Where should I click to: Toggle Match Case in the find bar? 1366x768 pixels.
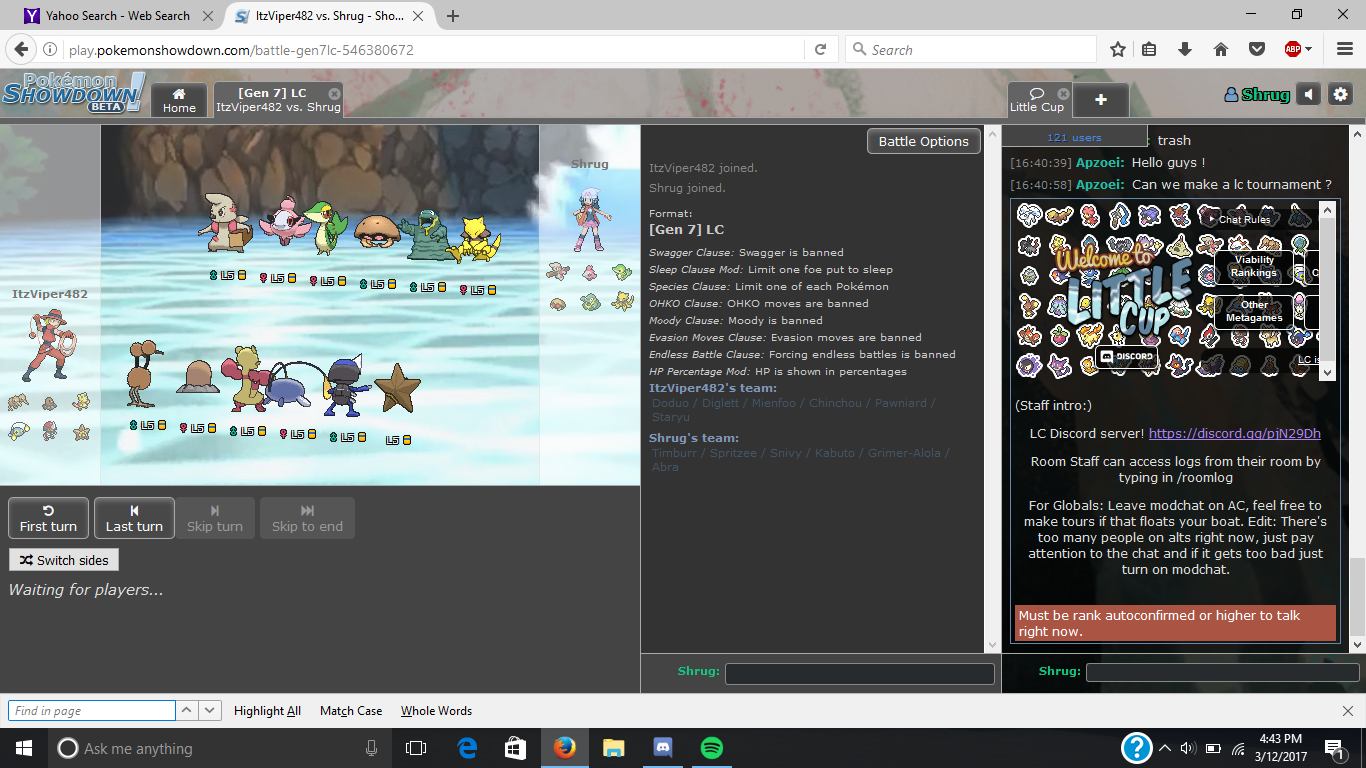click(x=351, y=711)
